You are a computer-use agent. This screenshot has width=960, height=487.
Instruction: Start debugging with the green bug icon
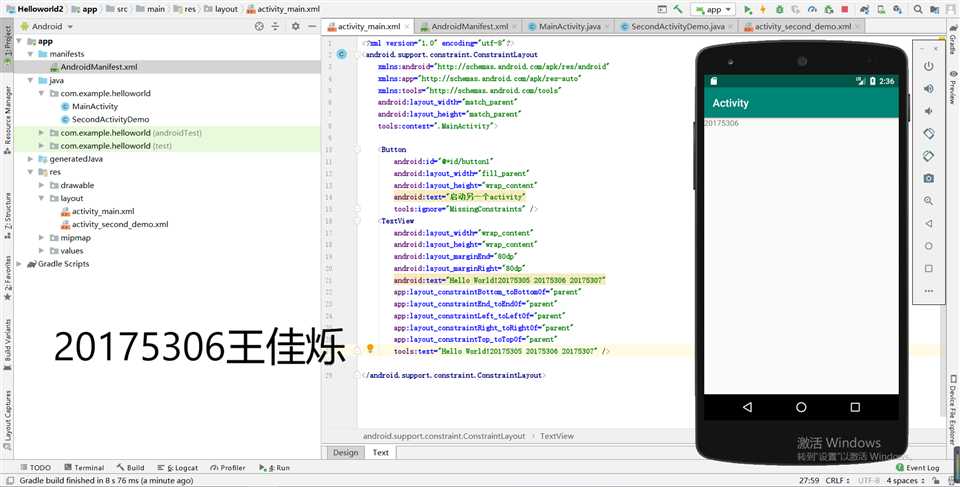point(779,9)
